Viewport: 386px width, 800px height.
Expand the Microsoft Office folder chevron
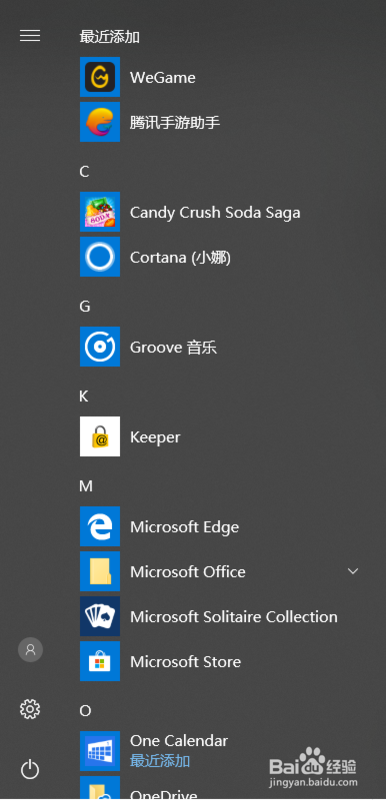click(x=353, y=571)
